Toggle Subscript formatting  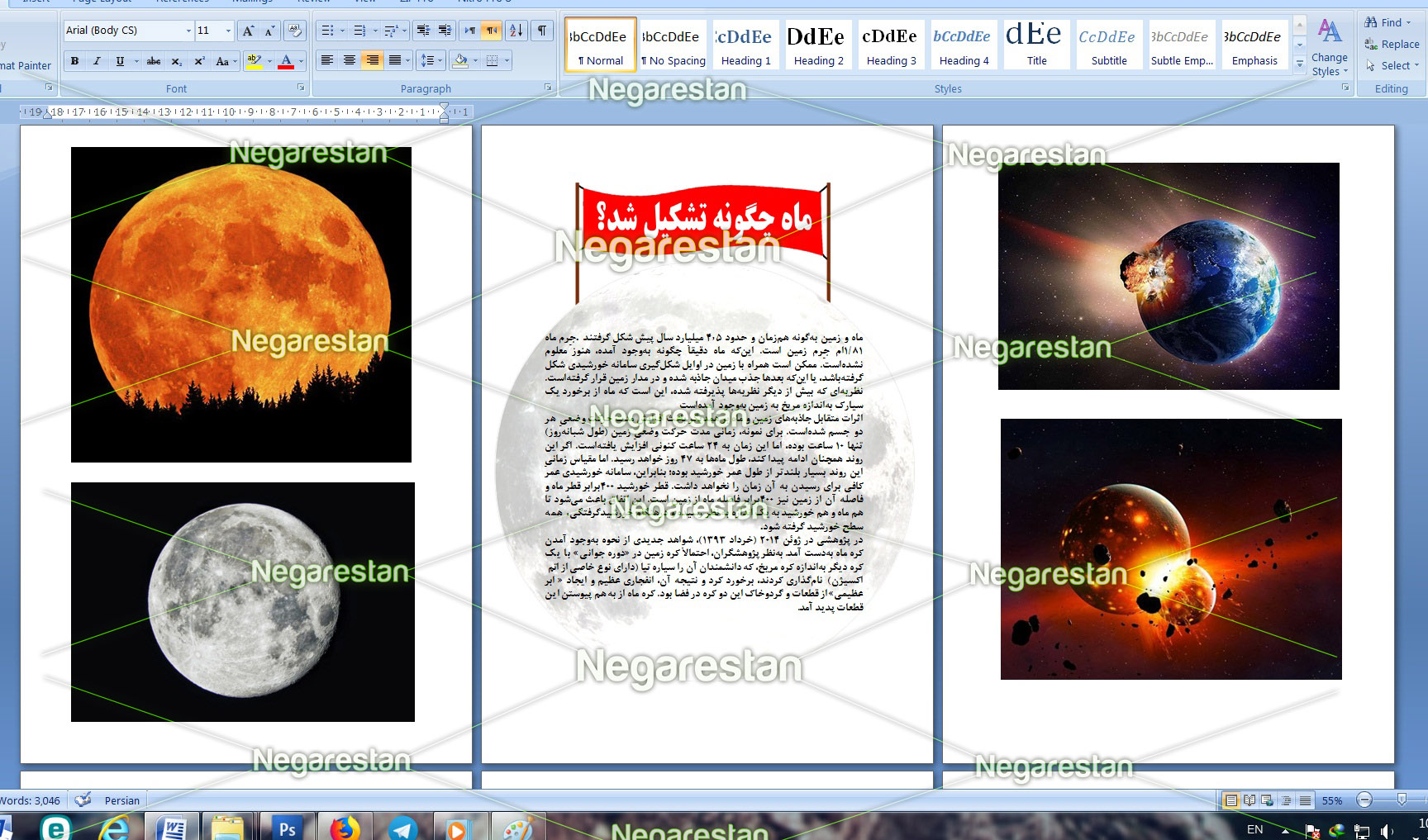click(x=176, y=61)
